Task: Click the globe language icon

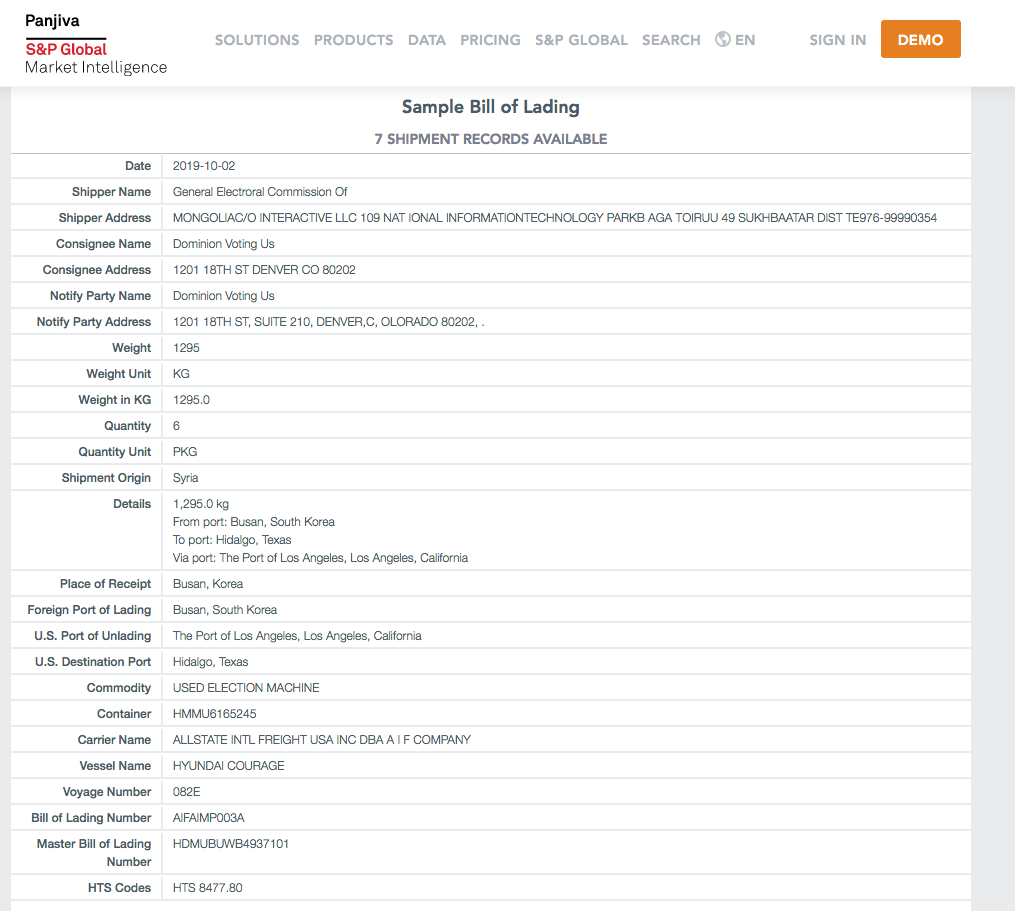Action: [x=722, y=39]
